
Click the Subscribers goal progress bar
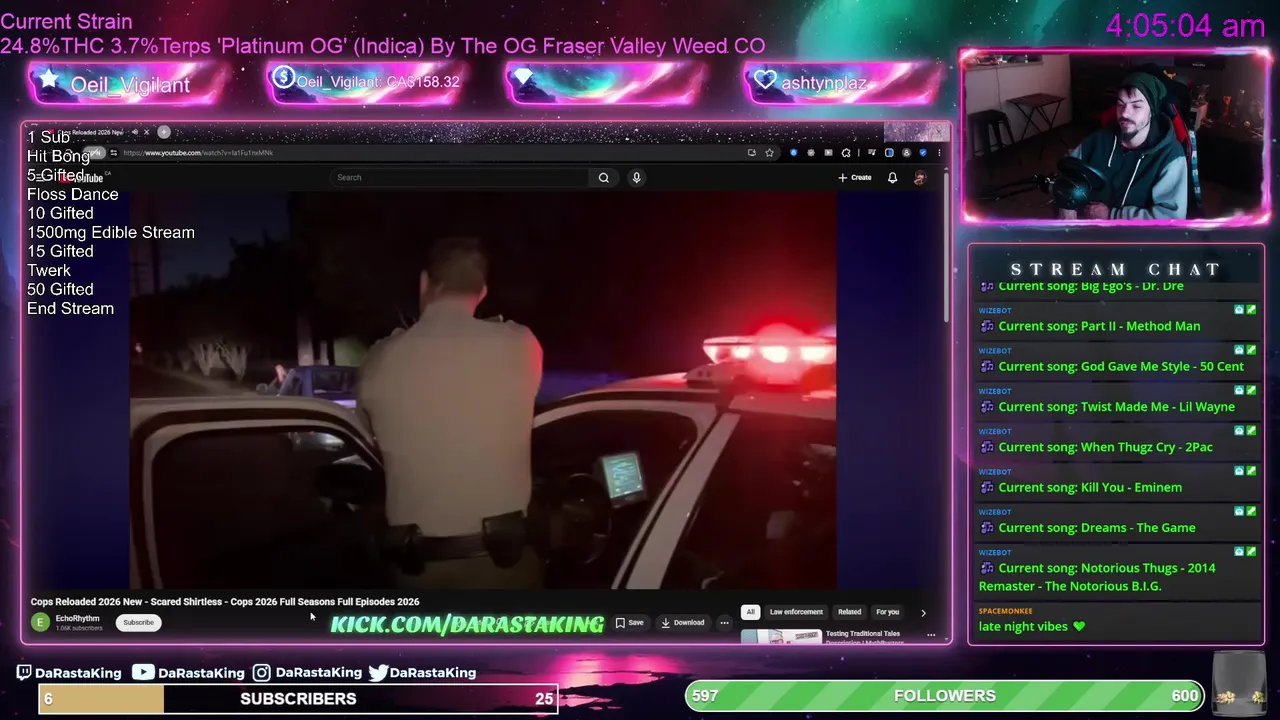coord(298,699)
